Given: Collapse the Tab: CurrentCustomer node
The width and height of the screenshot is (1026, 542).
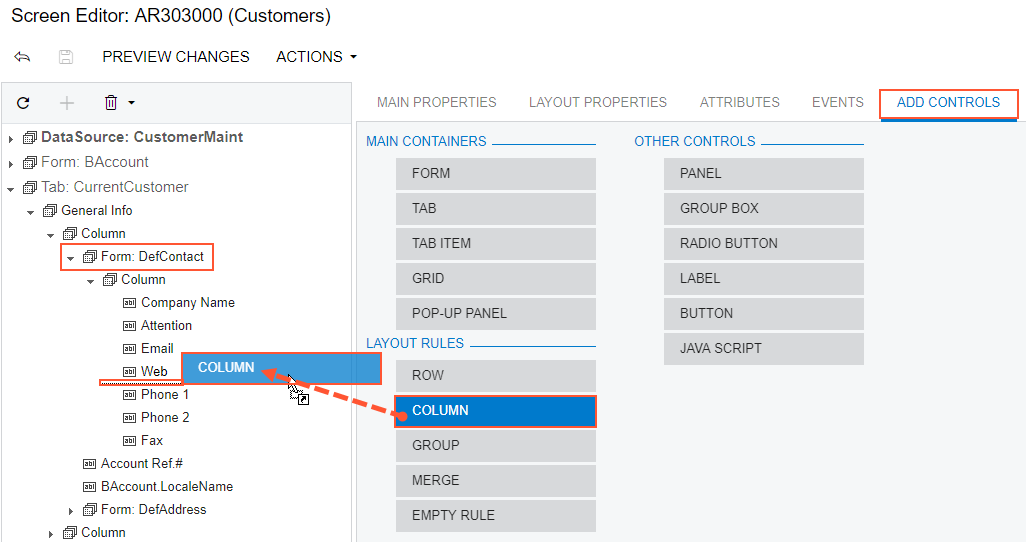Looking at the screenshot, I should click(x=11, y=188).
